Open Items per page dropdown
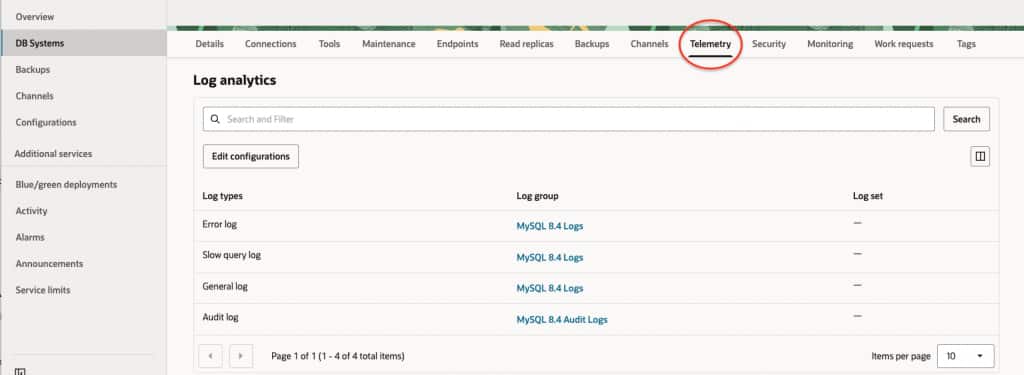 [x=965, y=356]
